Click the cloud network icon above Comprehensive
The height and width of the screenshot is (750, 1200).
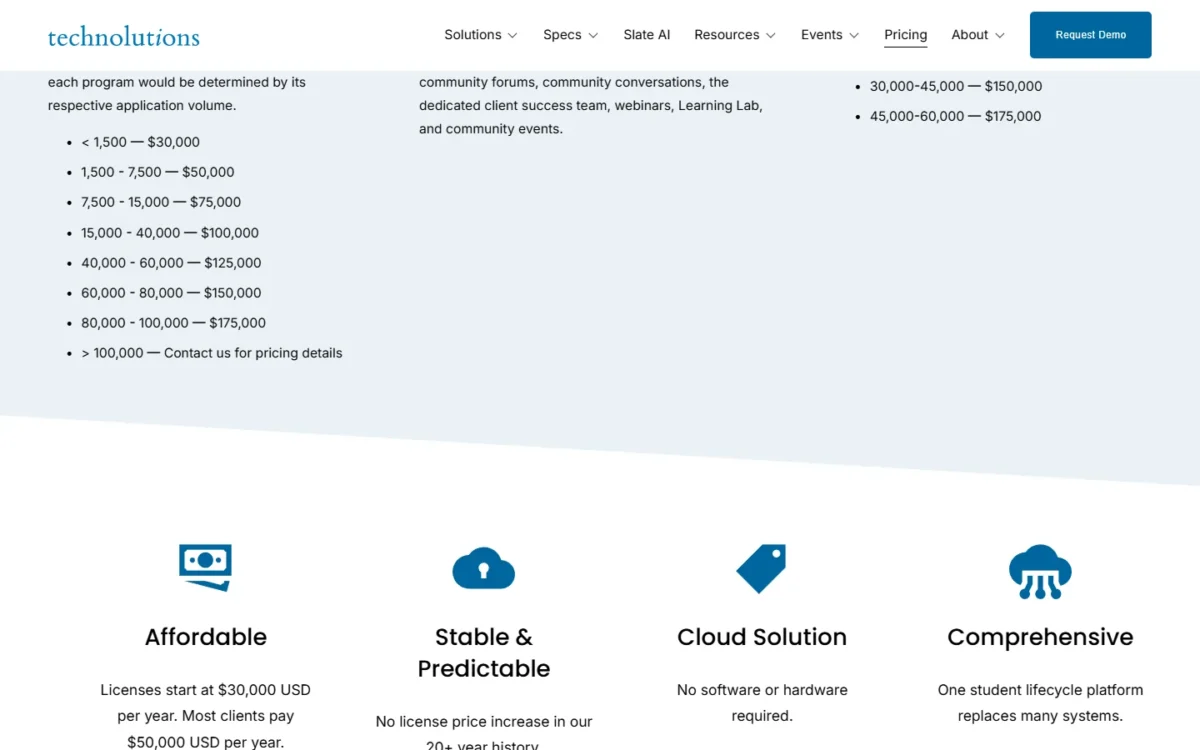coord(1040,571)
